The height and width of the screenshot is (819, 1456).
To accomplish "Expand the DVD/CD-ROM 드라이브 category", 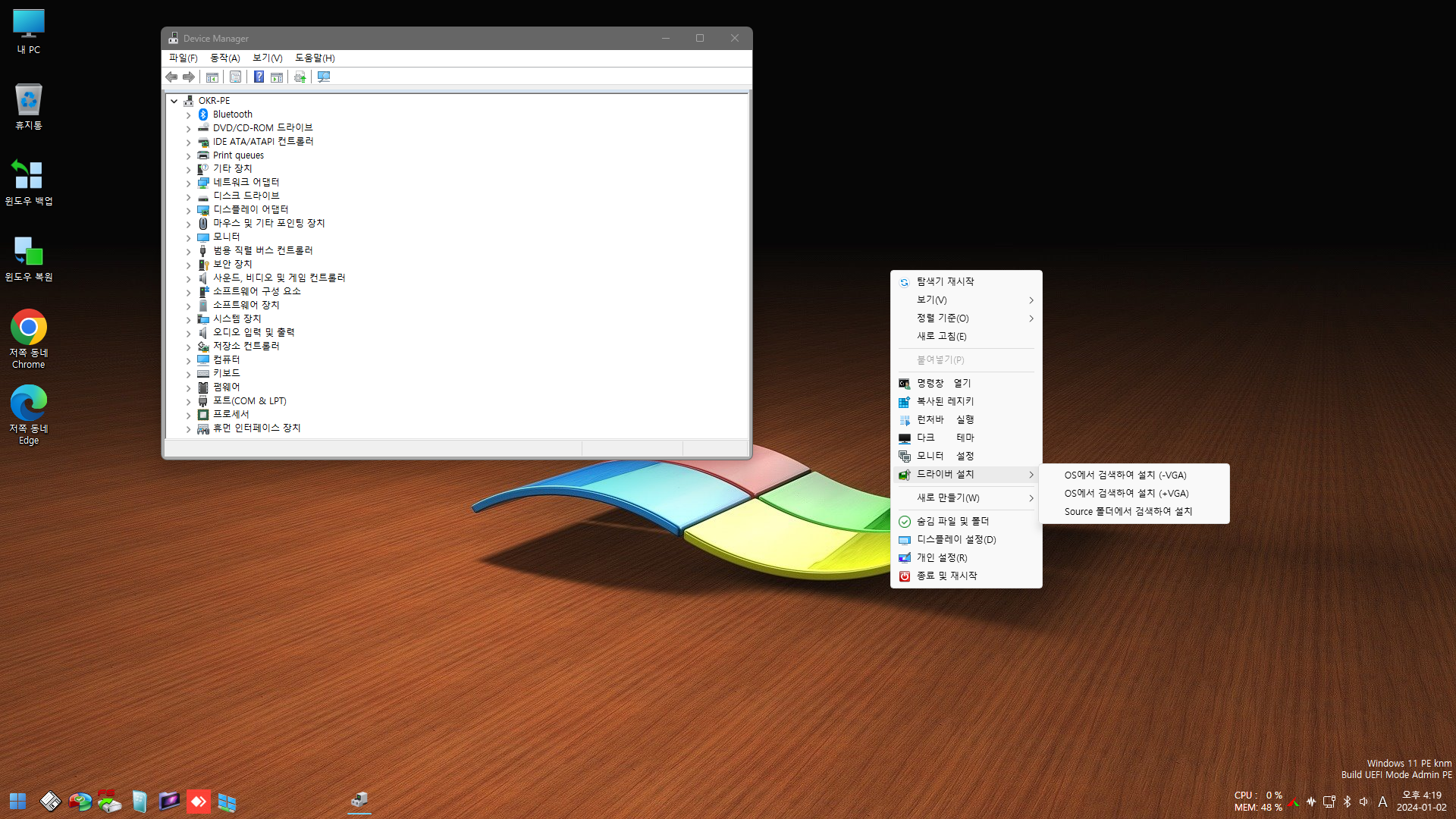I will [x=189, y=129].
